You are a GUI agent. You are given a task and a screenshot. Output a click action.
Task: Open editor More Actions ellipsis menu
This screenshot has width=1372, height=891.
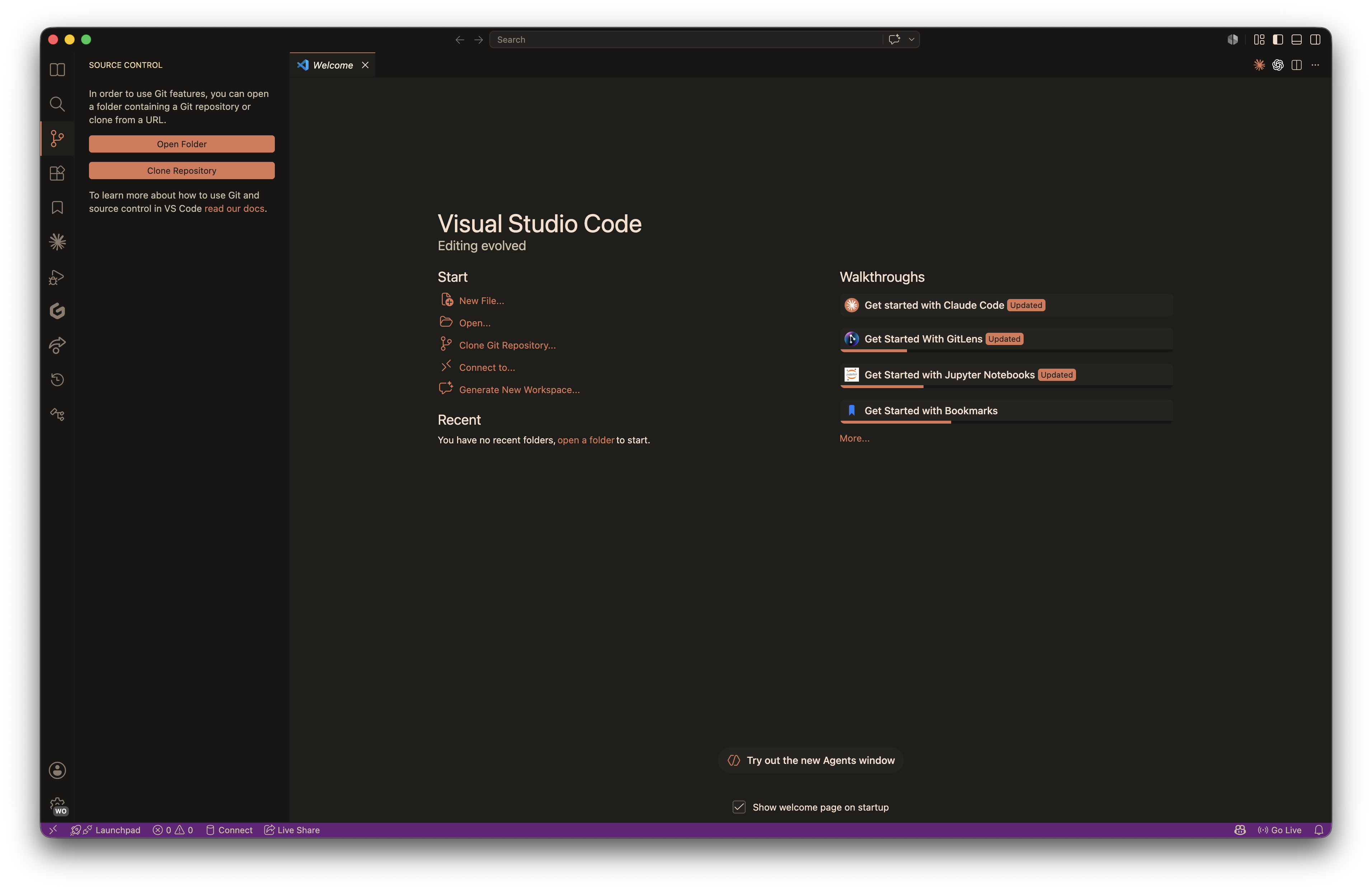point(1315,65)
